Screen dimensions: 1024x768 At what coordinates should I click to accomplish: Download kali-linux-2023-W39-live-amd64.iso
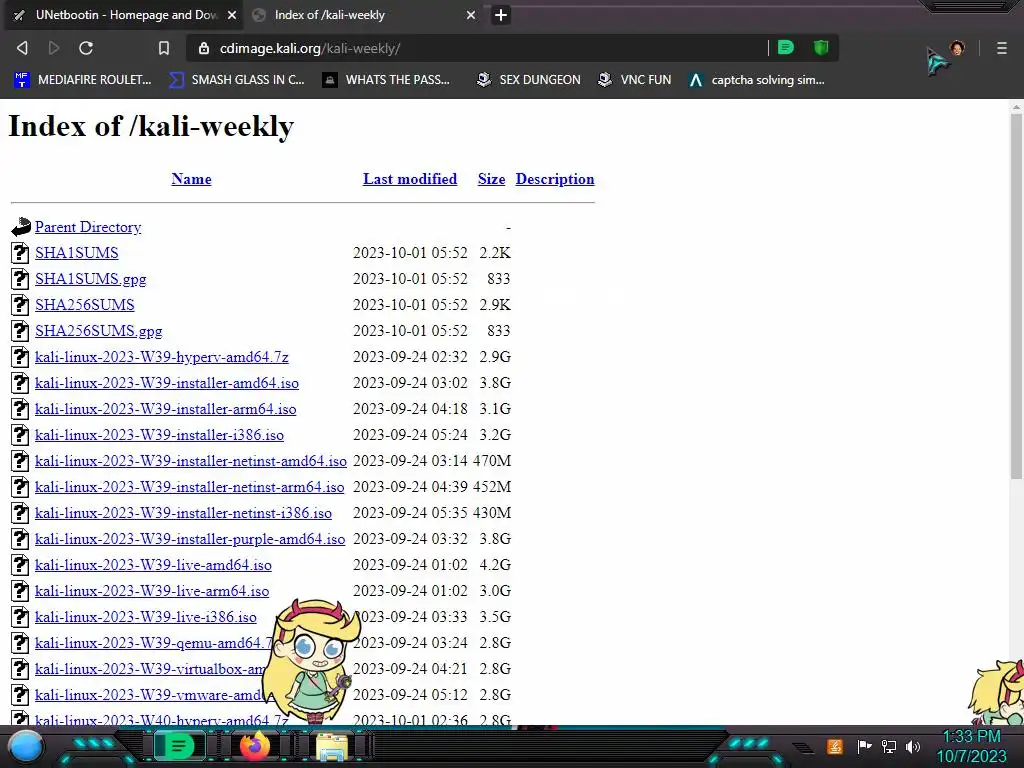(x=153, y=565)
